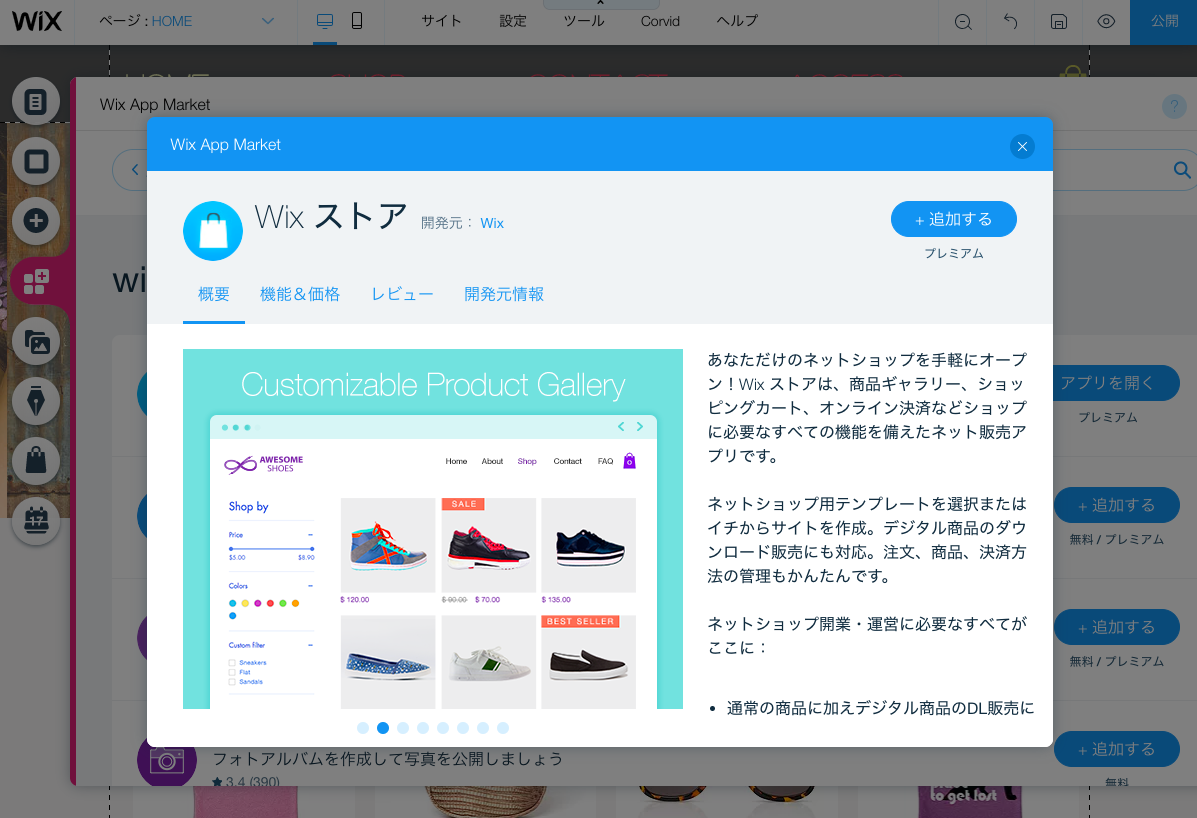This screenshot has height=818, width=1197.
Task: Click the Customizable Product Gallery slide image
Action: [x=433, y=529]
